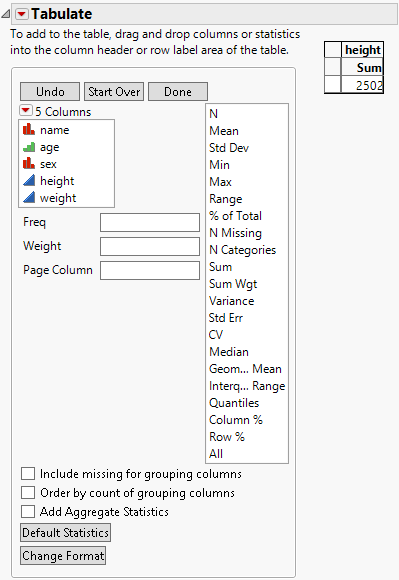Select the Interq... Range statistic
This screenshot has height=580, width=399.
tap(247, 386)
